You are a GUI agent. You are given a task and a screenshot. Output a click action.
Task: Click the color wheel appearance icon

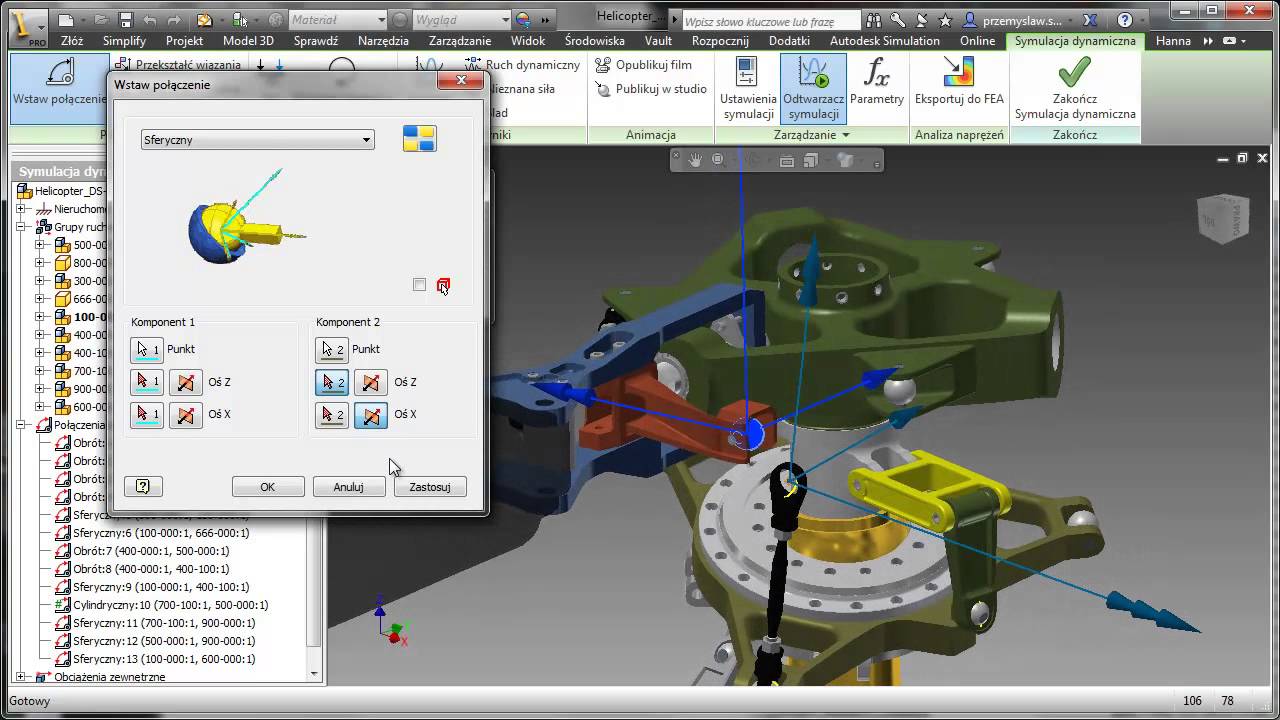(x=523, y=20)
